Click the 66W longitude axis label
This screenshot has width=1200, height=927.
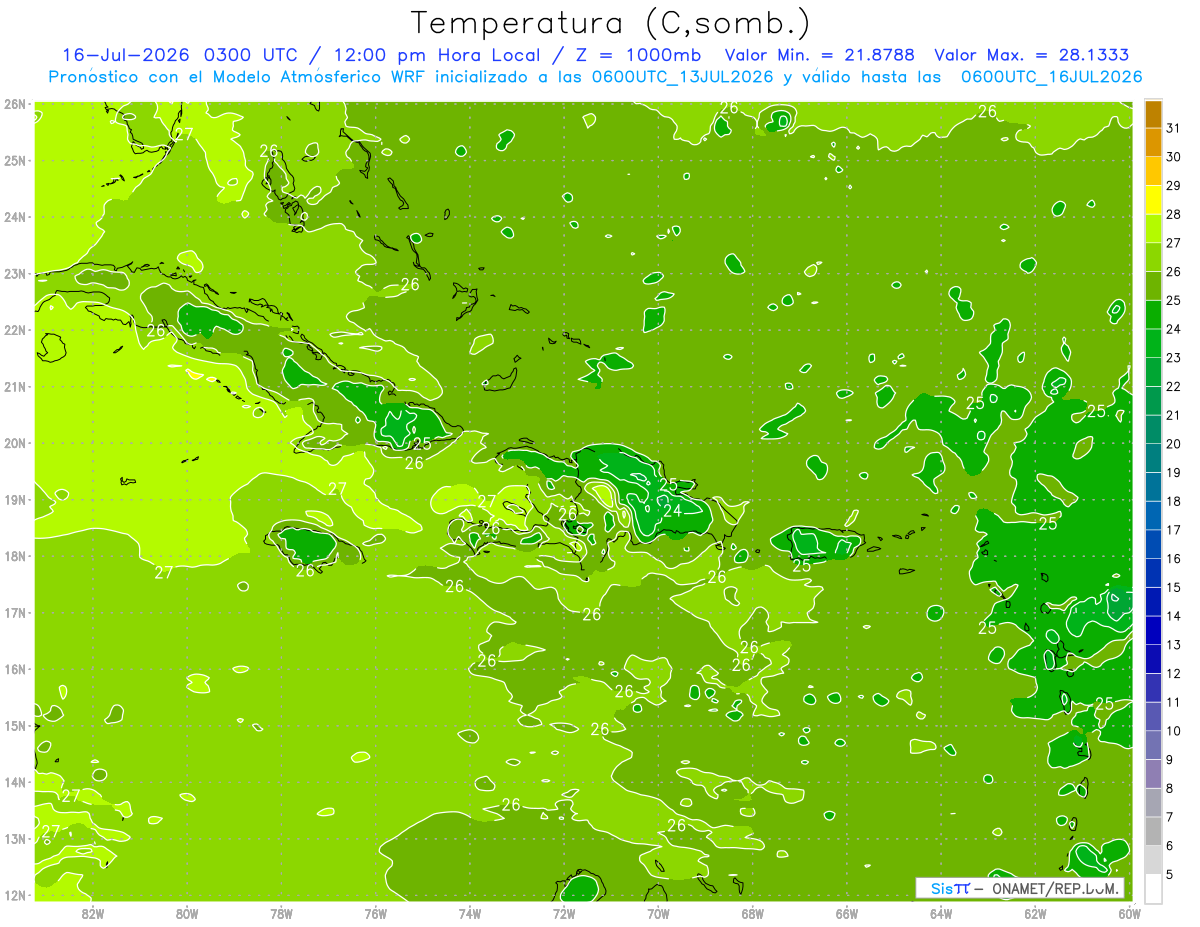(847, 913)
